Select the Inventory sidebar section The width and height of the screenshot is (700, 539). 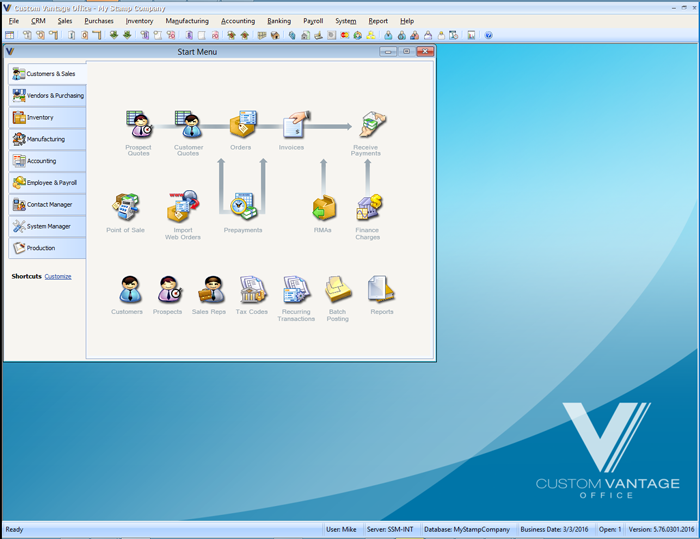click(47, 117)
